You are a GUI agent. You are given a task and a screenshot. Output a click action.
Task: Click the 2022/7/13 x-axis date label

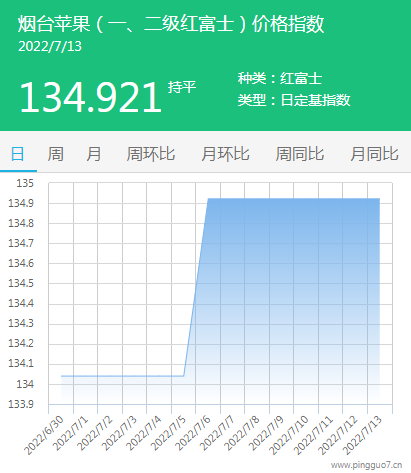click(x=361, y=435)
